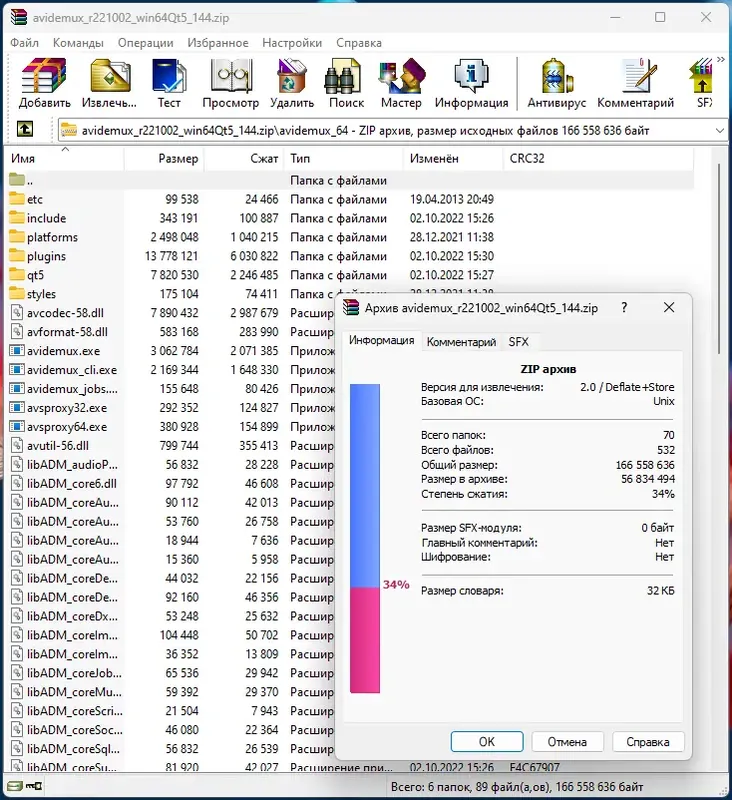Click the dialog's Справка button

pyautogui.click(x=648, y=741)
